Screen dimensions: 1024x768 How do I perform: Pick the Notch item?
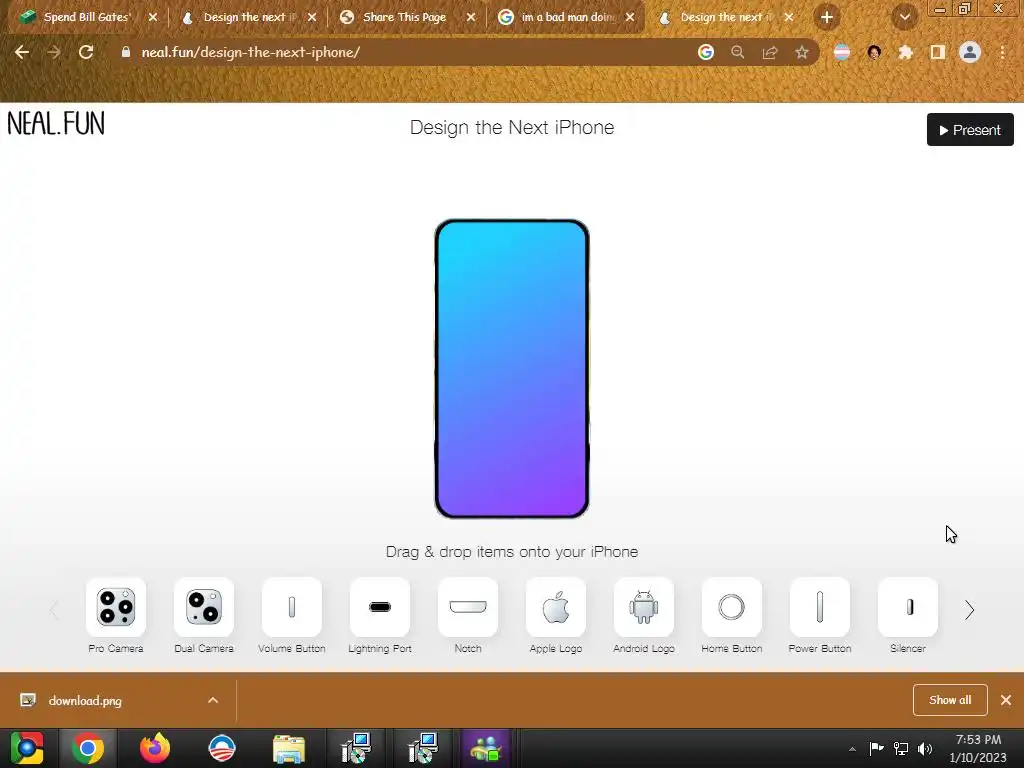point(468,607)
